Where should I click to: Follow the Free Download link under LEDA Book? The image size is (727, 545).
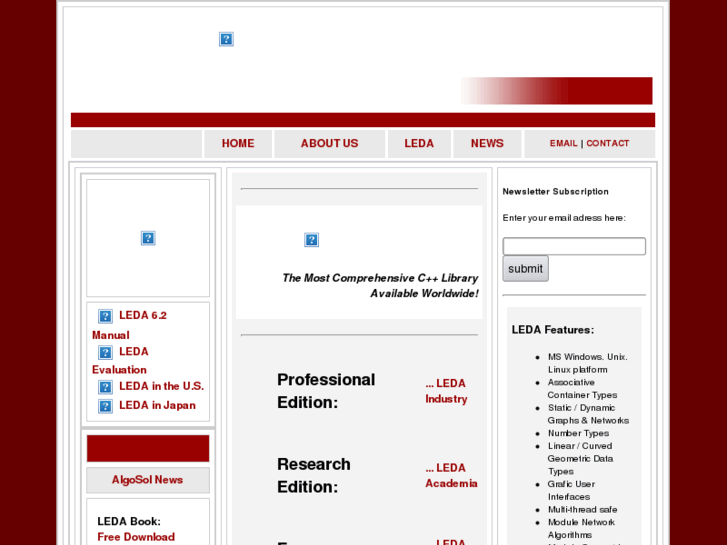136,537
